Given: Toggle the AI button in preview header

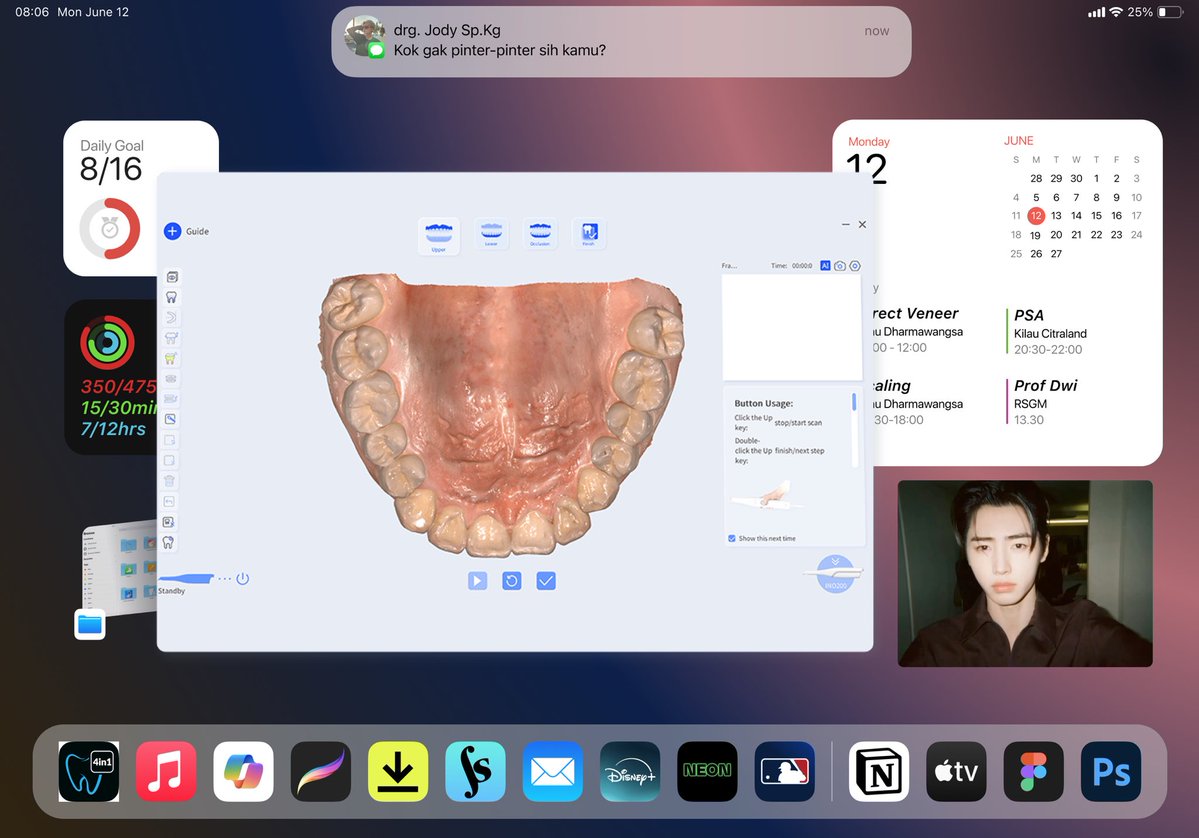Looking at the screenshot, I should click(825, 265).
